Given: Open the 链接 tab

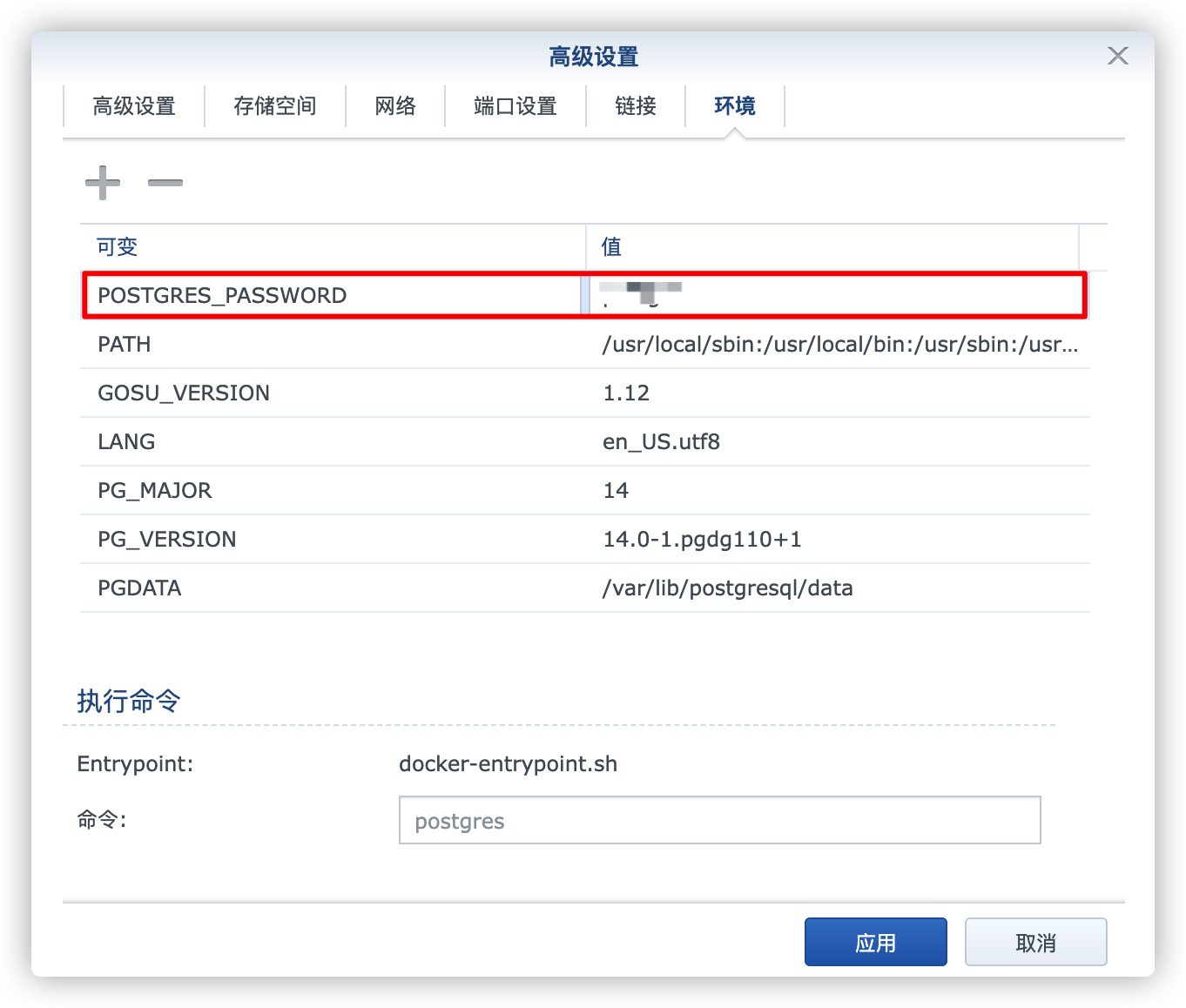Looking at the screenshot, I should (x=636, y=106).
